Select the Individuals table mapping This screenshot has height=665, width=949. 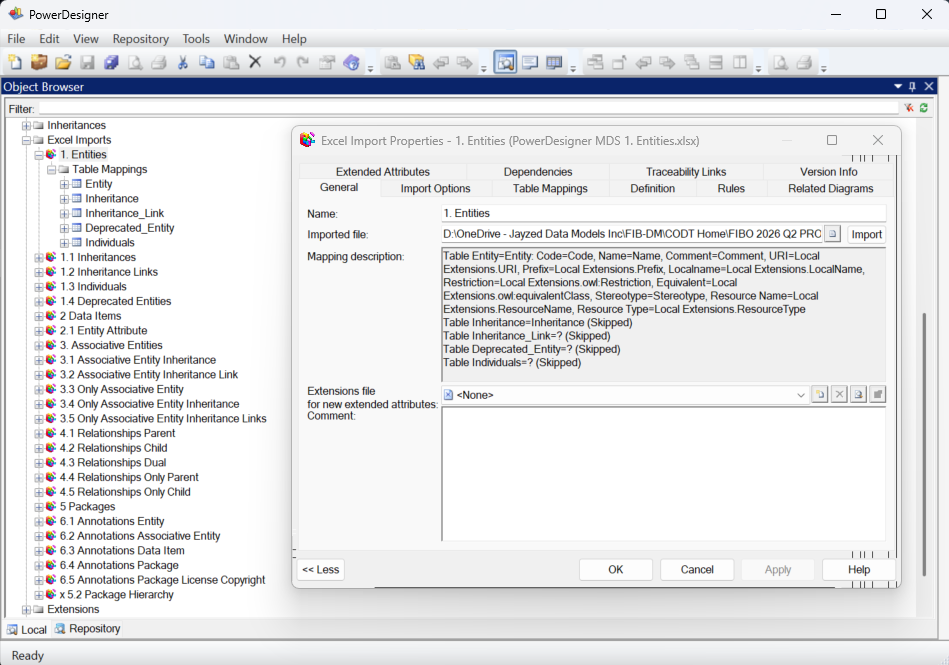pyautogui.click(x=110, y=242)
